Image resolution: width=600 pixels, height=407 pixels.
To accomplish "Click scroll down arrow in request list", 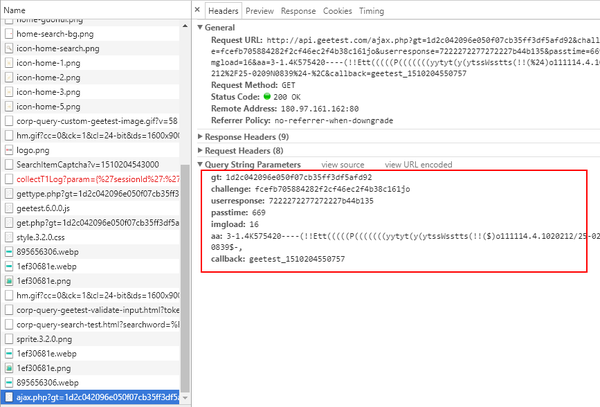I will click(x=185, y=398).
